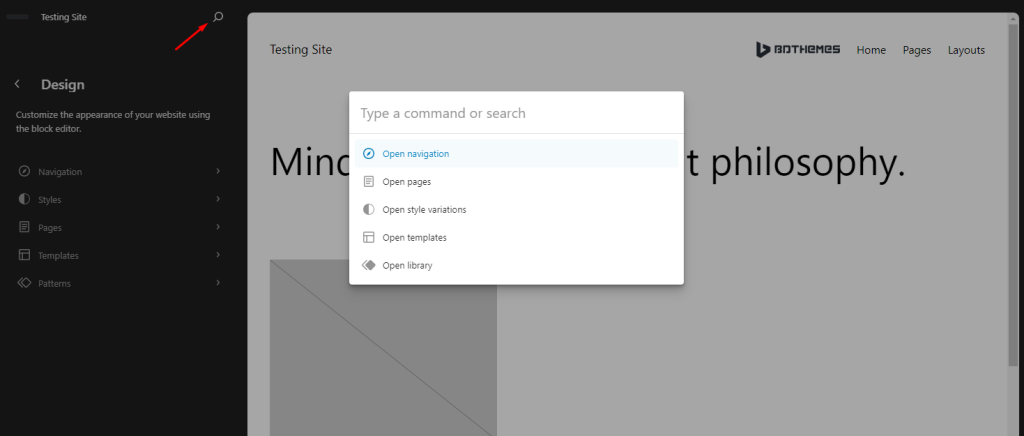Click the layout icon beside Open templates
1024x436 pixels.
coord(368,238)
